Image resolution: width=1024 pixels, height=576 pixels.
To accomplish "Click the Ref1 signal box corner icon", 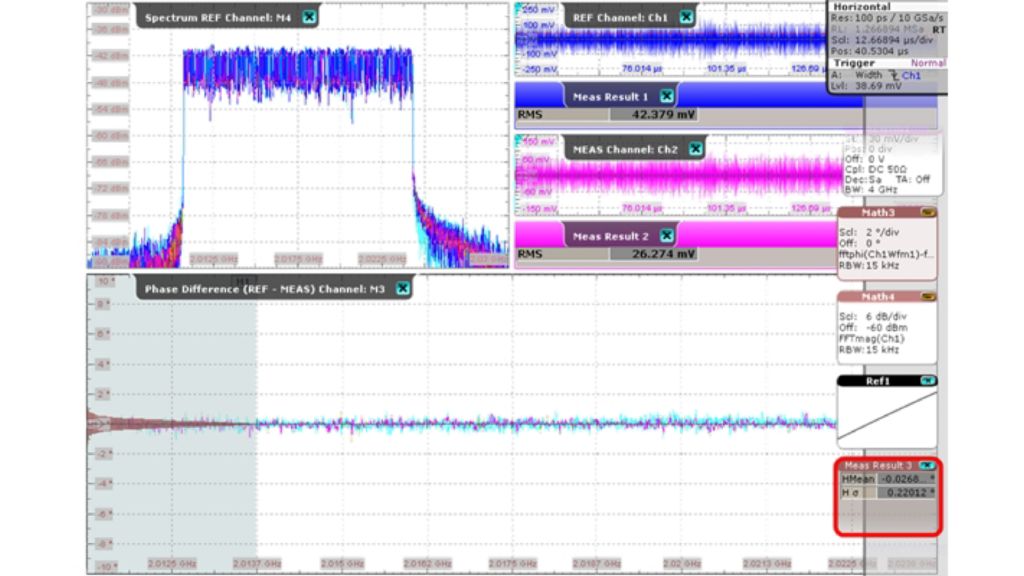I will [927, 381].
